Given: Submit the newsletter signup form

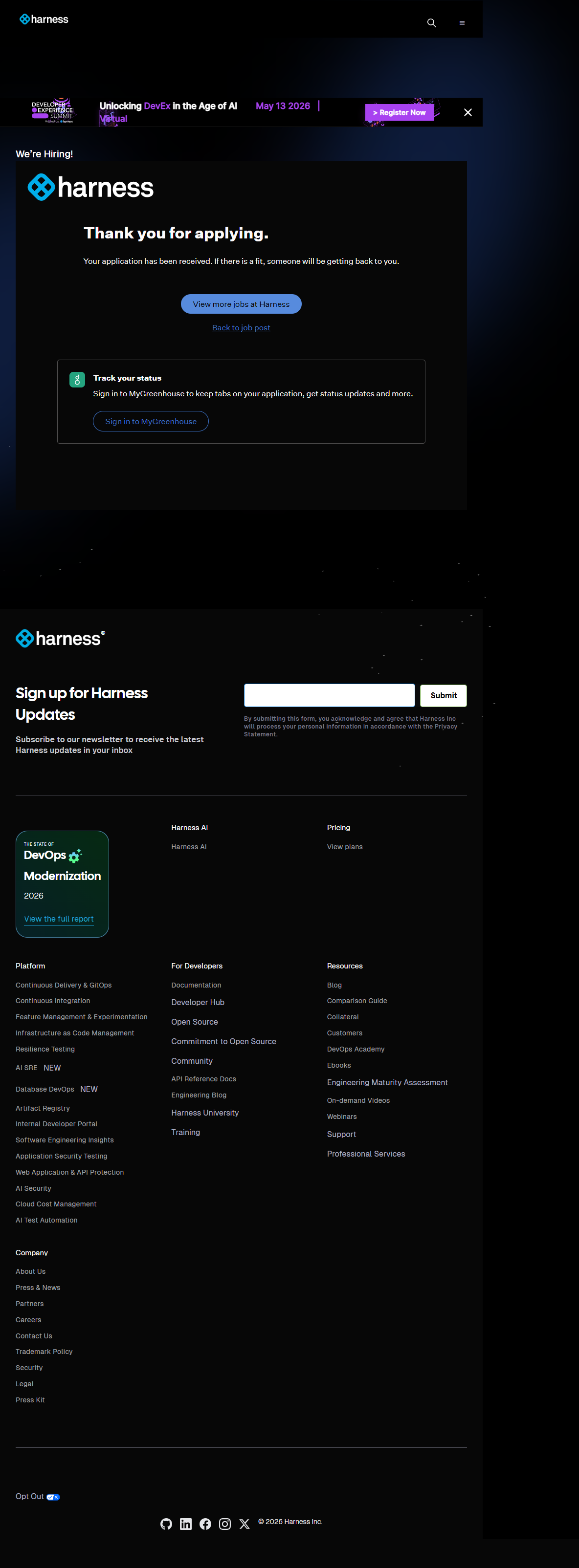Looking at the screenshot, I should 443,695.
